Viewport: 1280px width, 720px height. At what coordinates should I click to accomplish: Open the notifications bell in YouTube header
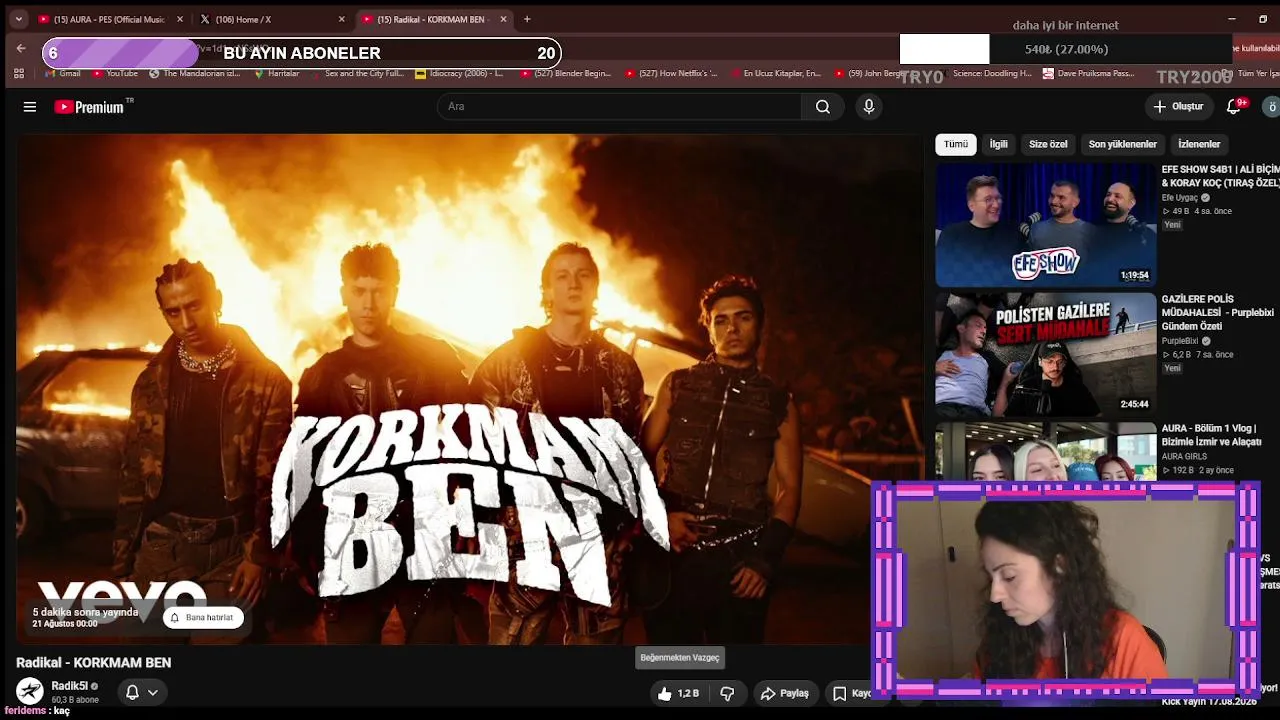coord(1234,107)
